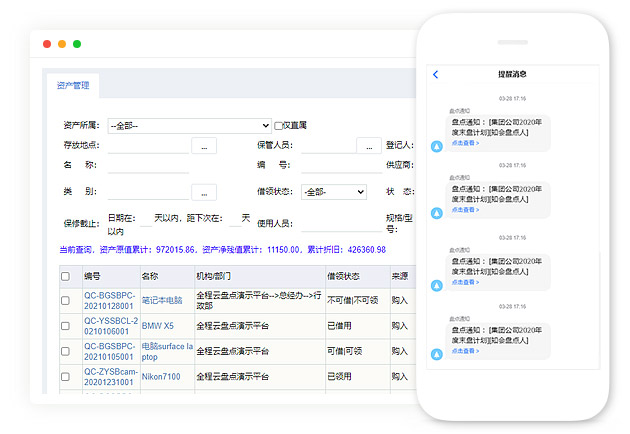Expand the 借领状态 dropdown

[x=334, y=192]
